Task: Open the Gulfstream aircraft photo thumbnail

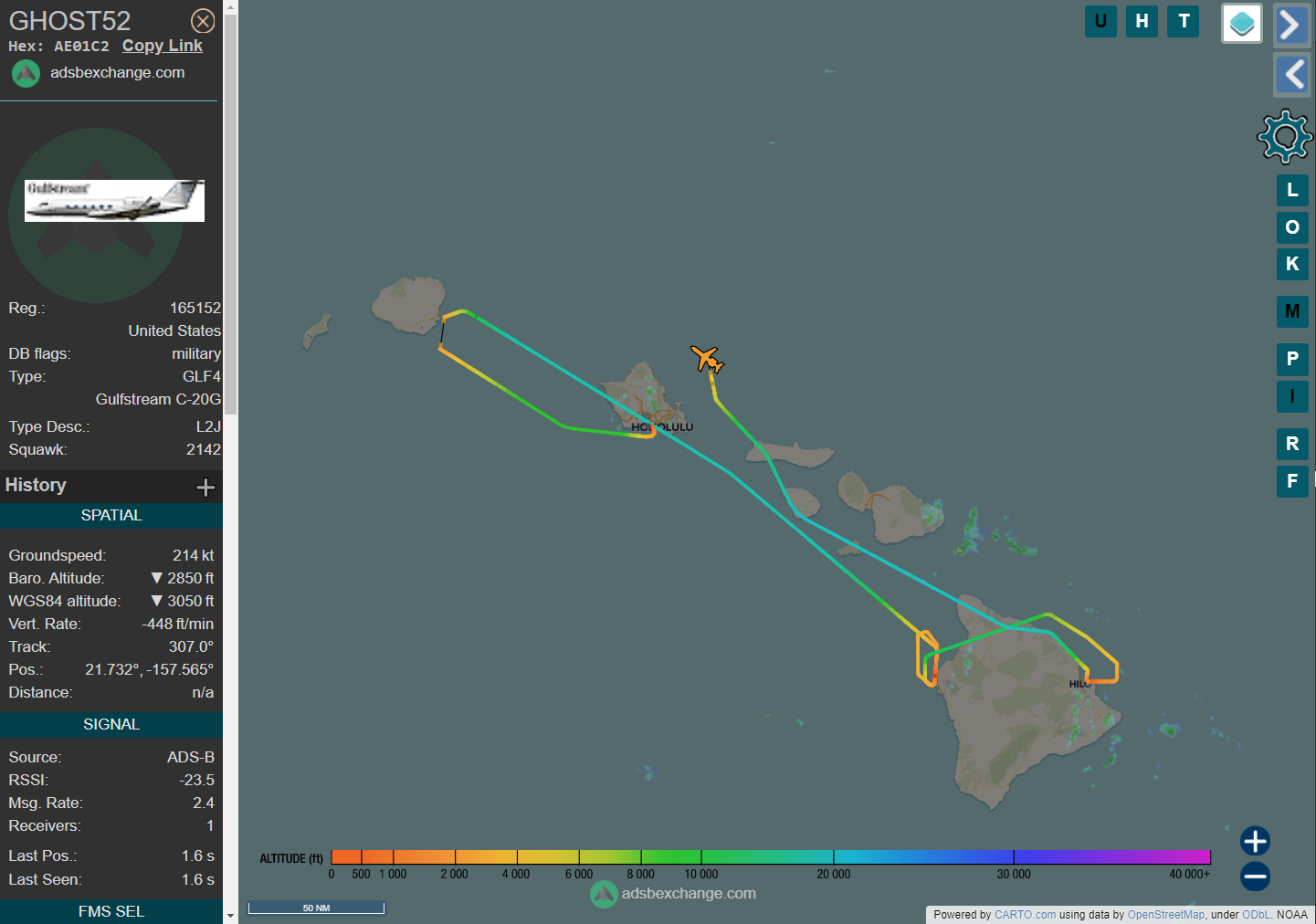Action: click(x=114, y=200)
